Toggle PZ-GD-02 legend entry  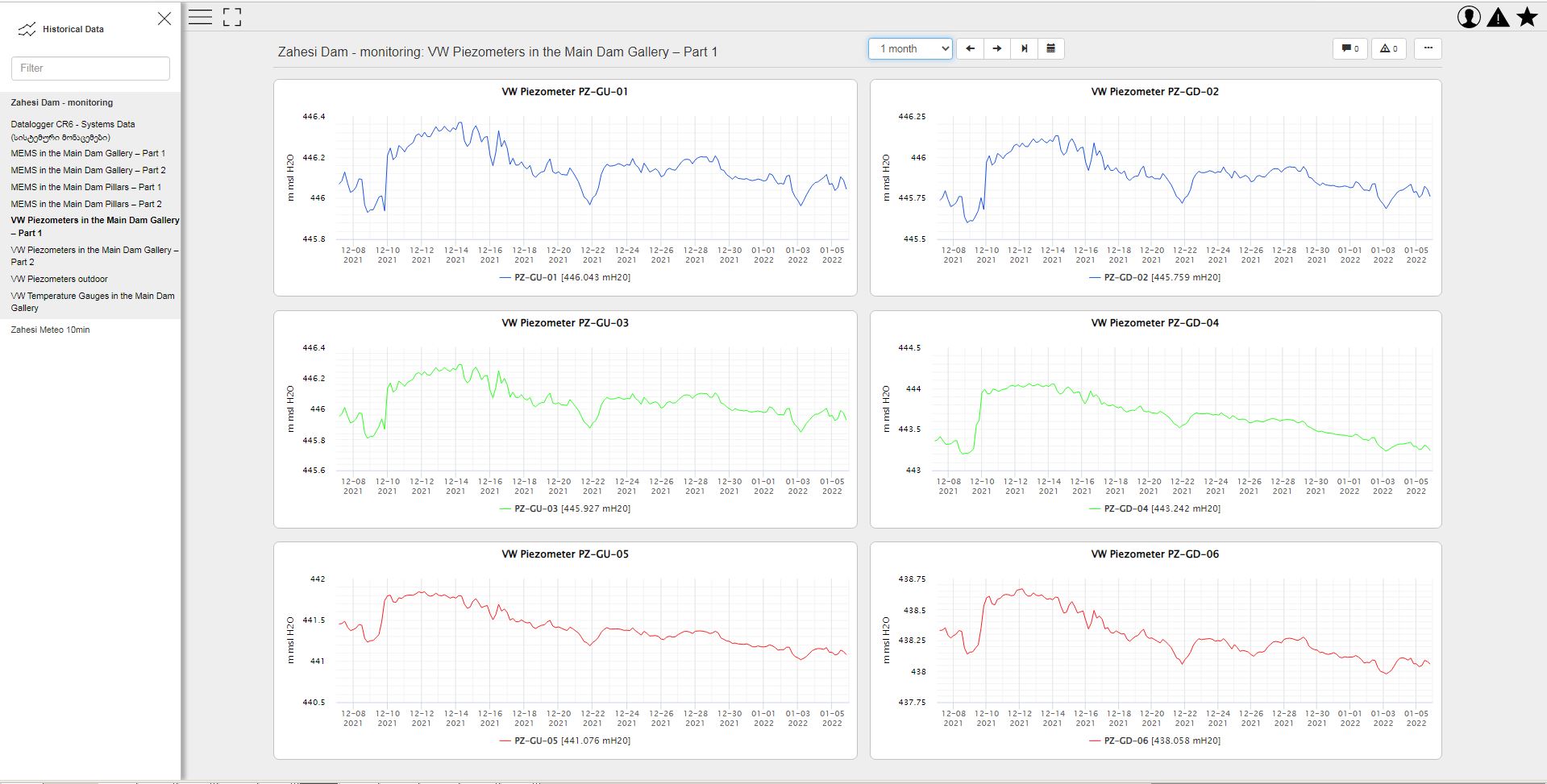click(1154, 277)
